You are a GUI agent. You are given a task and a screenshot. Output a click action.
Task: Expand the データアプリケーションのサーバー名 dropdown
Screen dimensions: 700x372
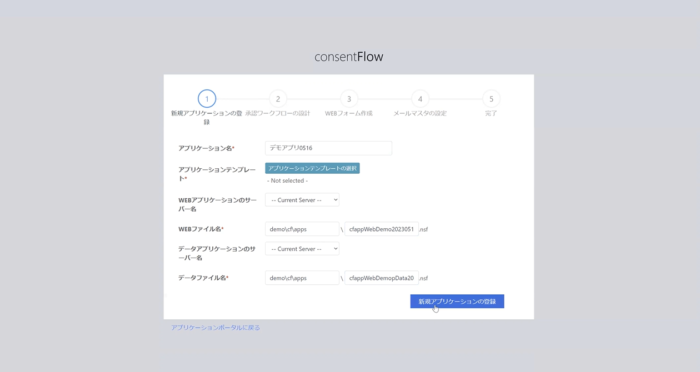[302, 249]
